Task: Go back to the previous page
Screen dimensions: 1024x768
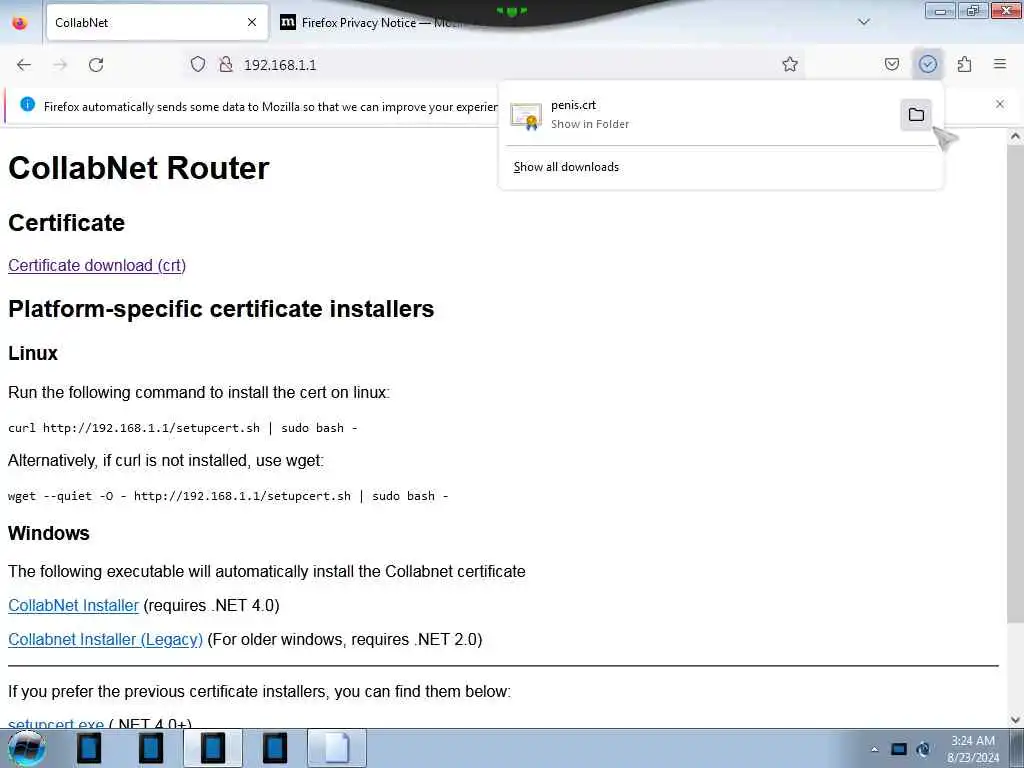Action: tap(24, 65)
